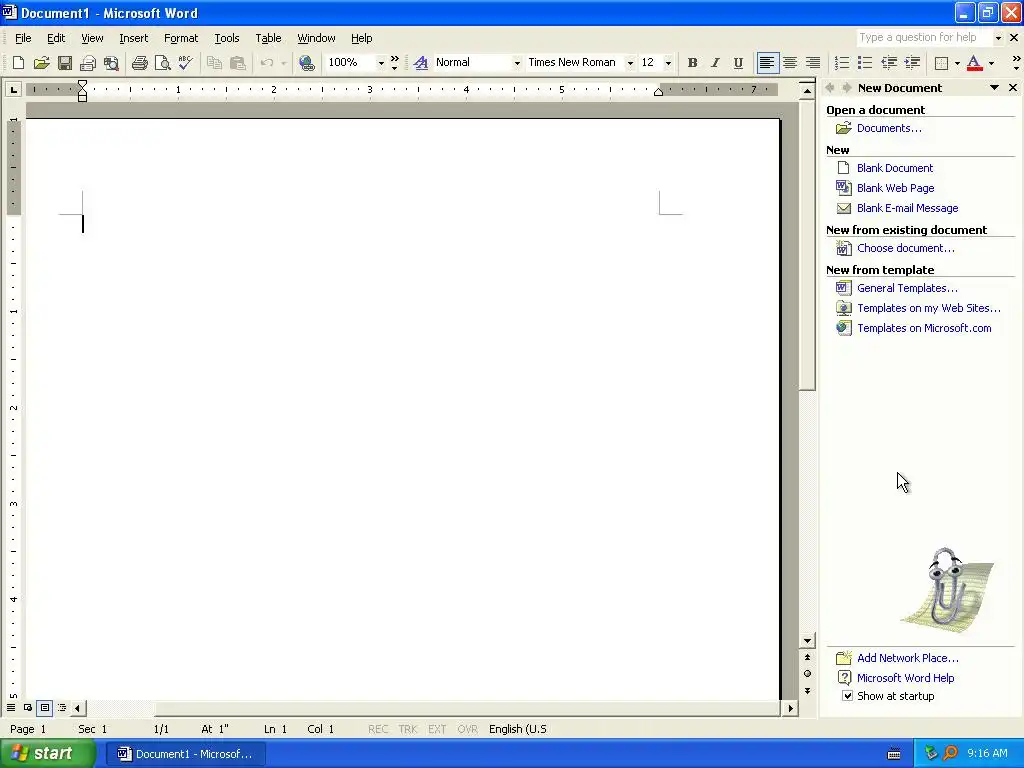The image size is (1024, 768).
Task: Click the Print Preview toolbar icon
Action: 162,63
